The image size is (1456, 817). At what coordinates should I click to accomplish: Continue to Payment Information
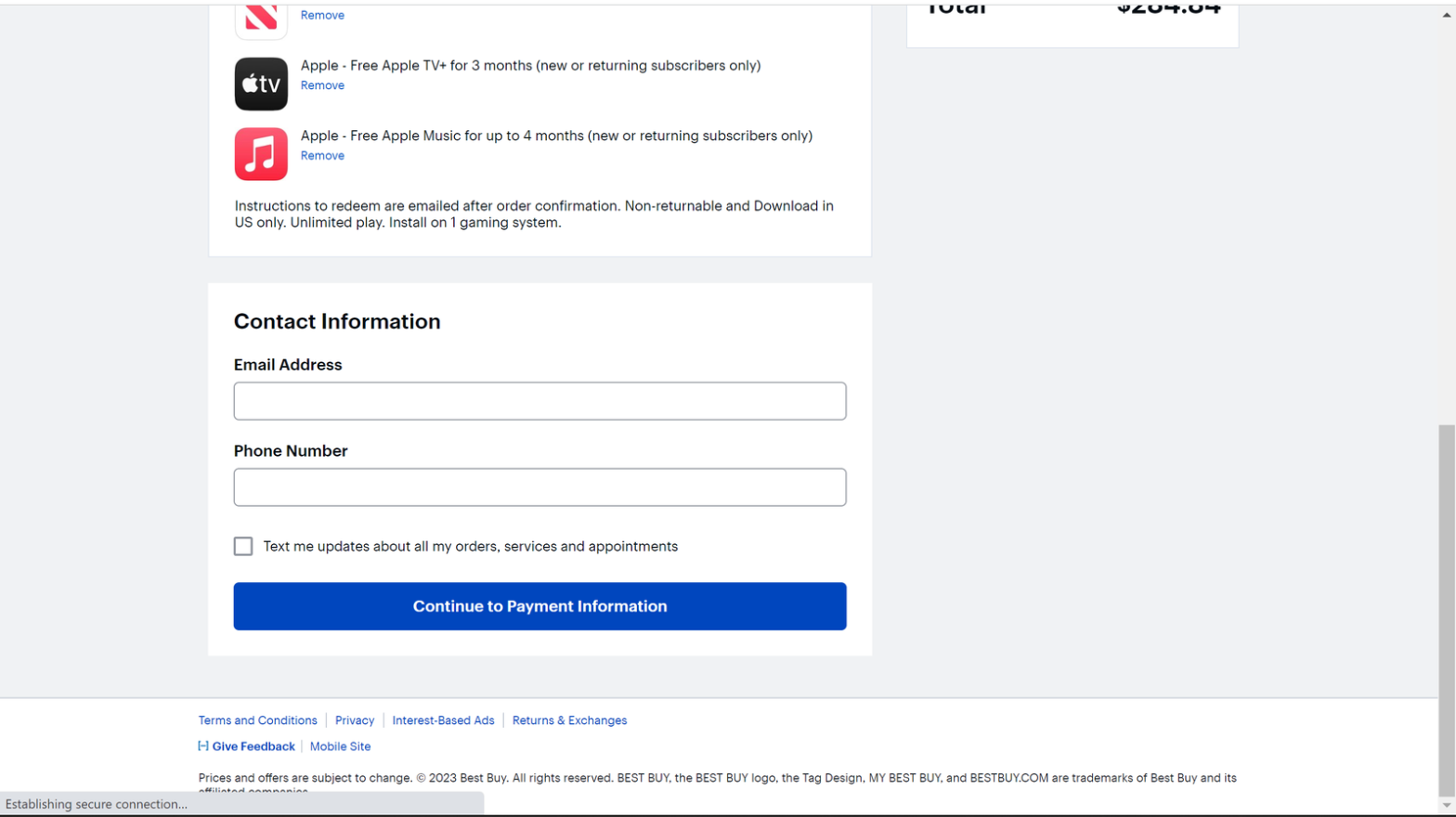(539, 606)
